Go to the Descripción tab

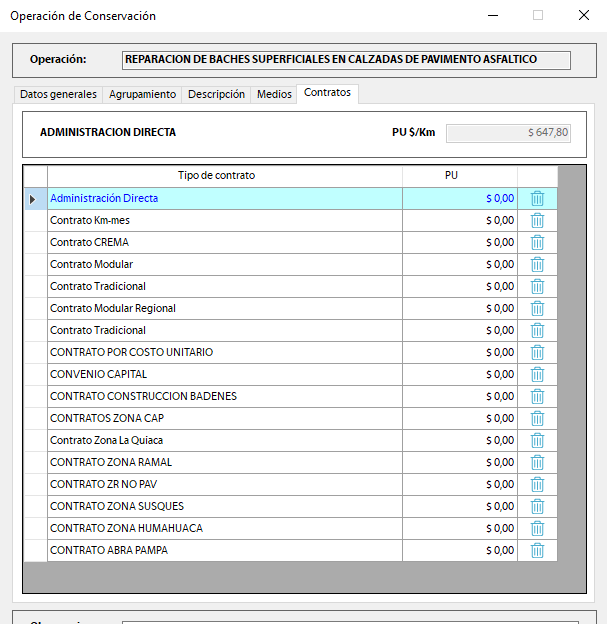click(216, 94)
